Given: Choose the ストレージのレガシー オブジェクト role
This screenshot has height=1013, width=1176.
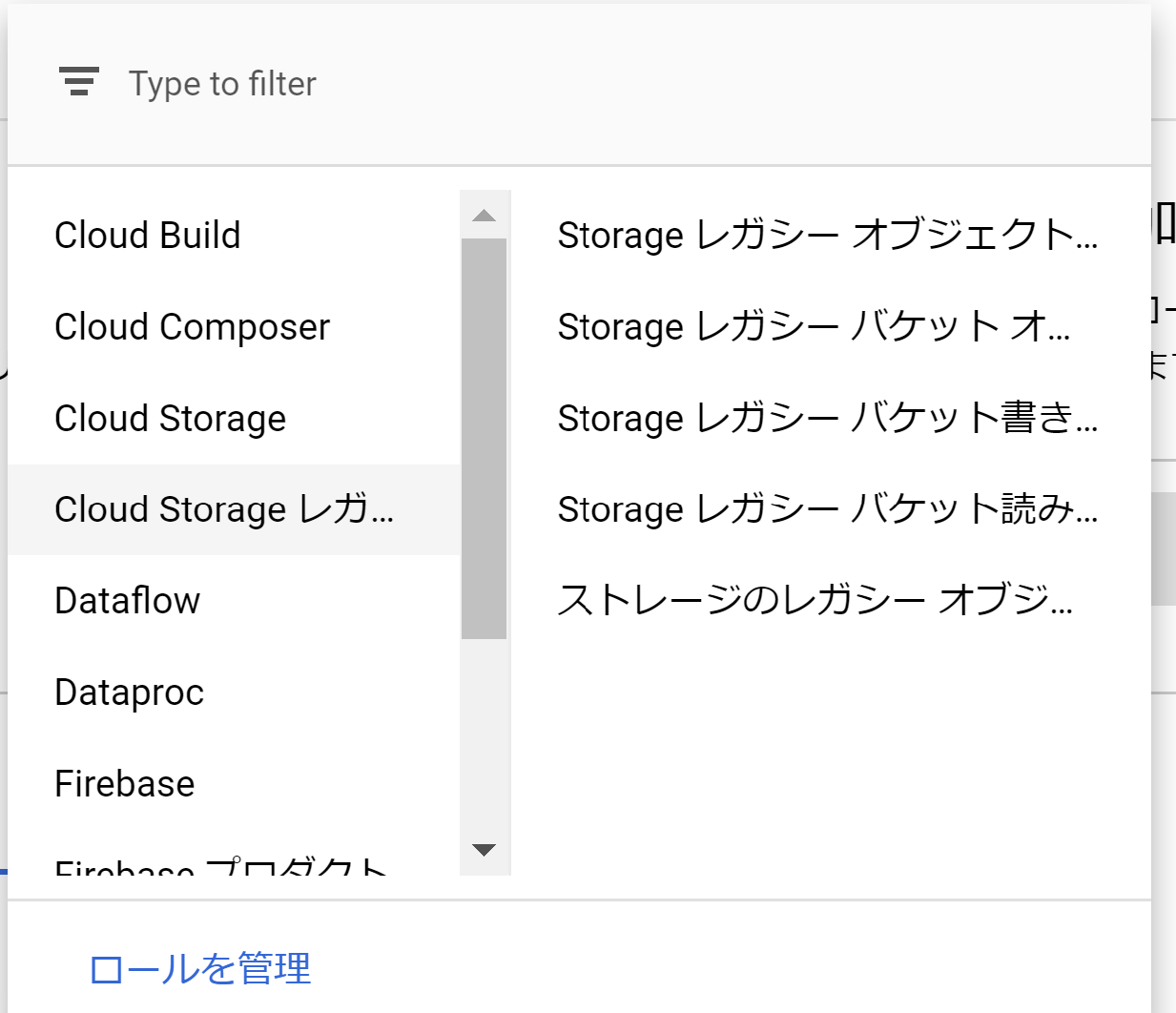Looking at the screenshot, I should click(815, 600).
